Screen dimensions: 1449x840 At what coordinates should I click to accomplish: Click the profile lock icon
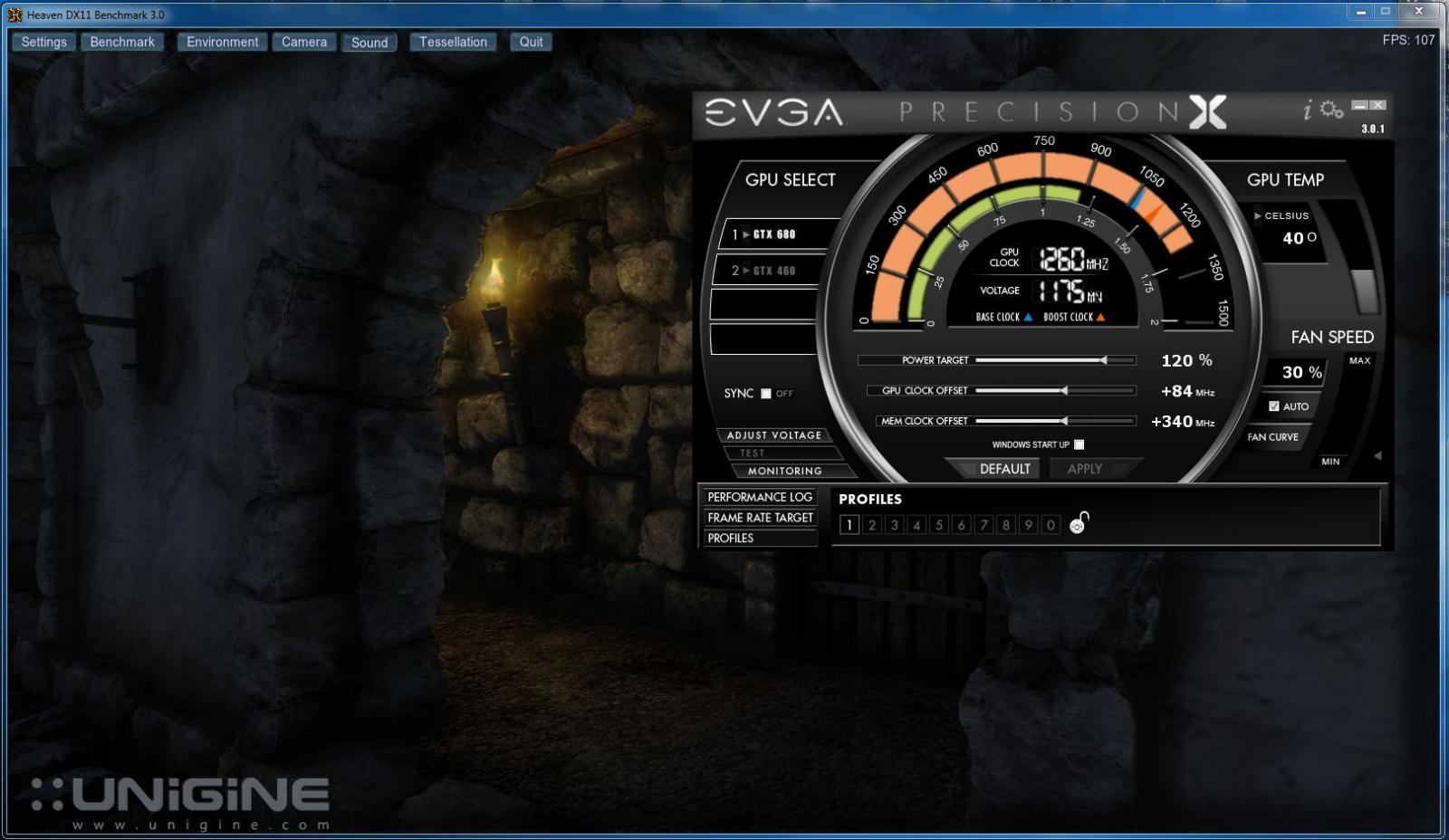1079,522
